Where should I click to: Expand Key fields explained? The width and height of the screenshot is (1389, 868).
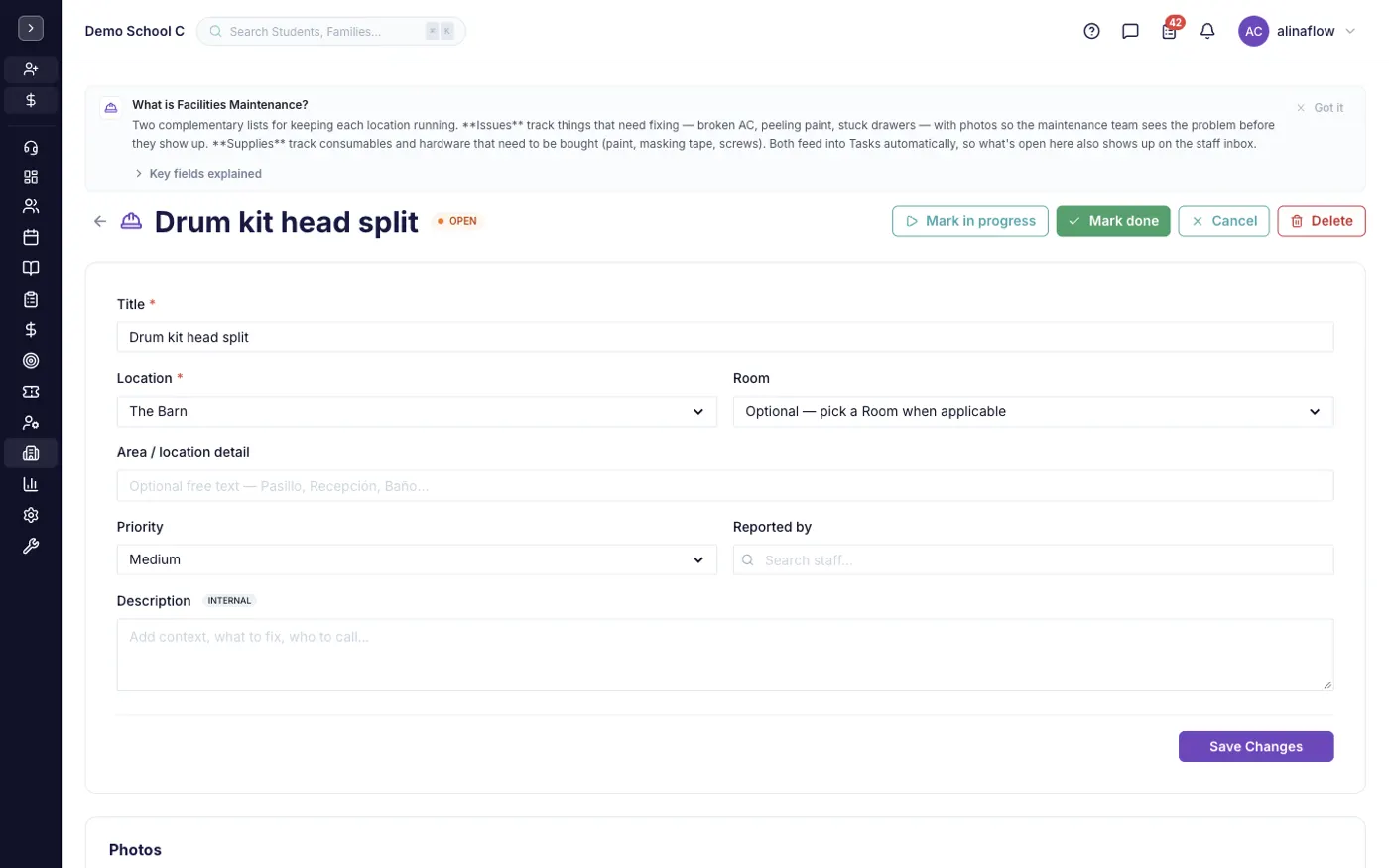[x=198, y=173]
